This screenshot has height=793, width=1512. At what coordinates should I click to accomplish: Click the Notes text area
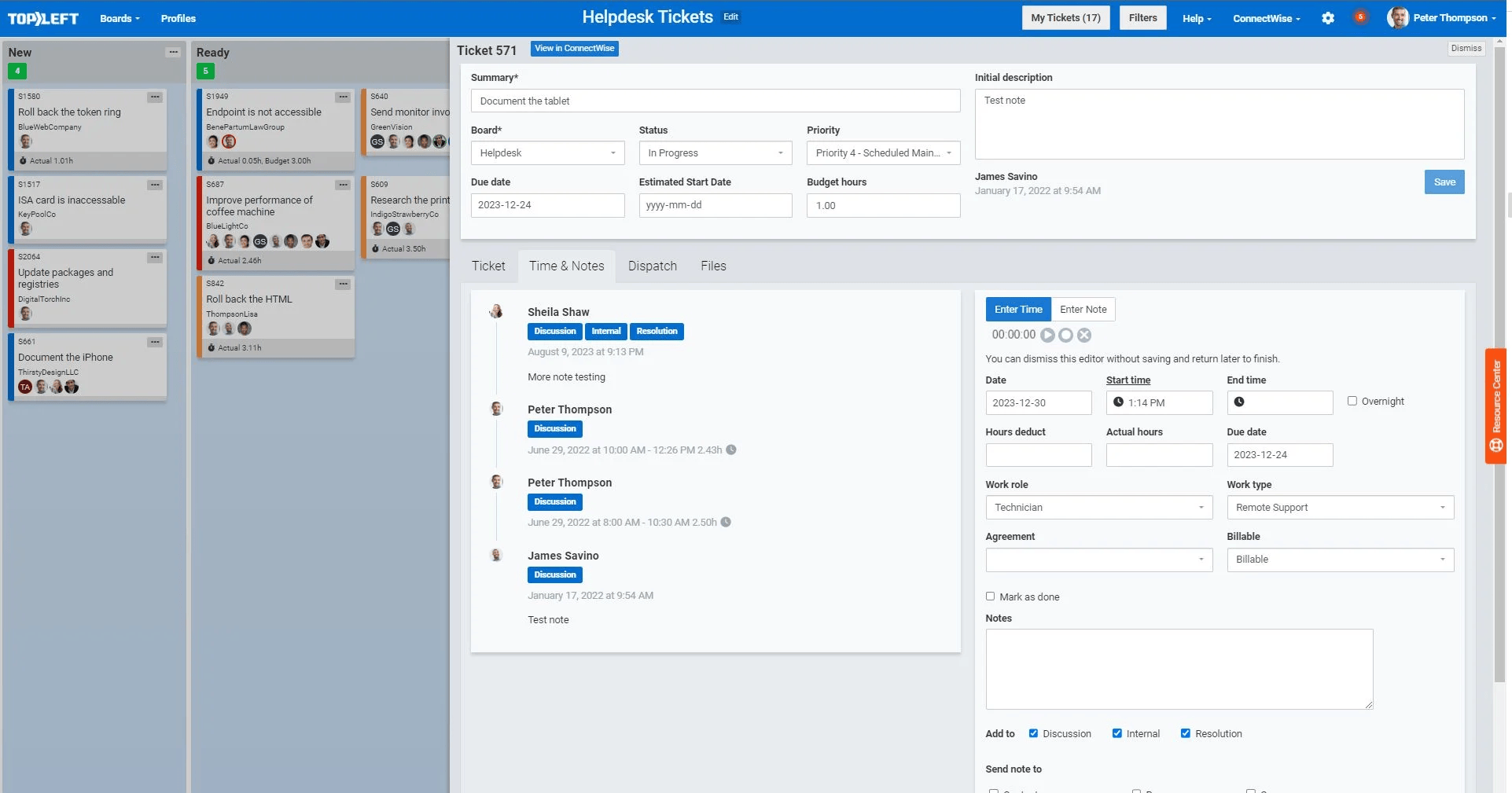click(x=1179, y=669)
